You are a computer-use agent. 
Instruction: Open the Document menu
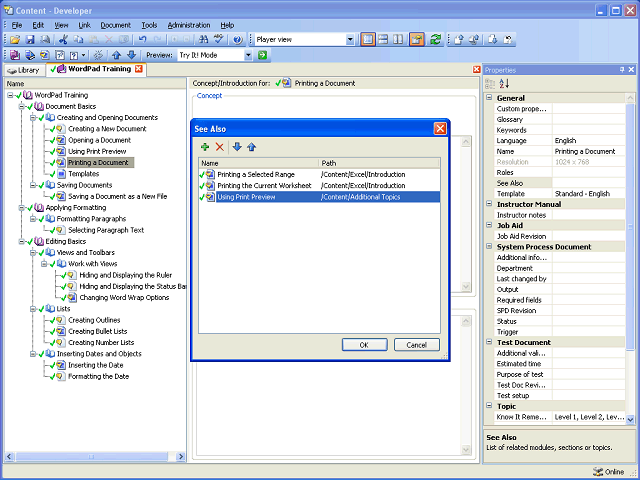116,25
